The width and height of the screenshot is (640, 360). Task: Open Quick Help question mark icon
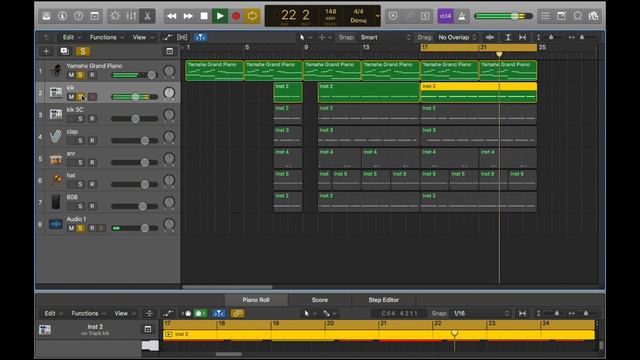click(78, 16)
